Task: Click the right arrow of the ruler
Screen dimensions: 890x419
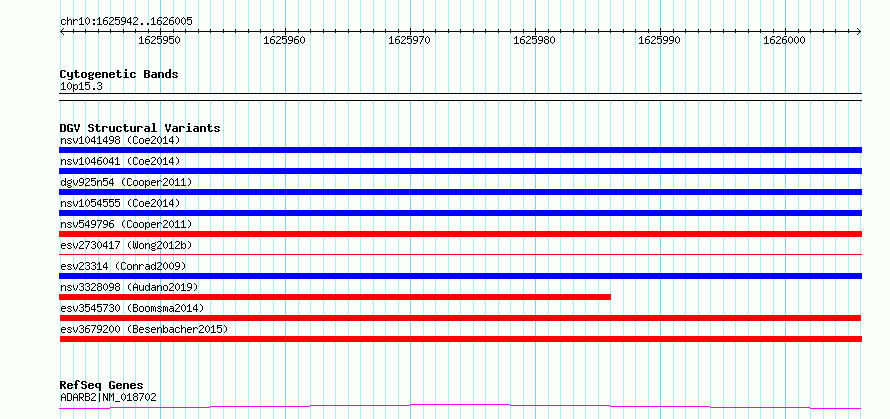Action: pyautogui.click(x=859, y=32)
